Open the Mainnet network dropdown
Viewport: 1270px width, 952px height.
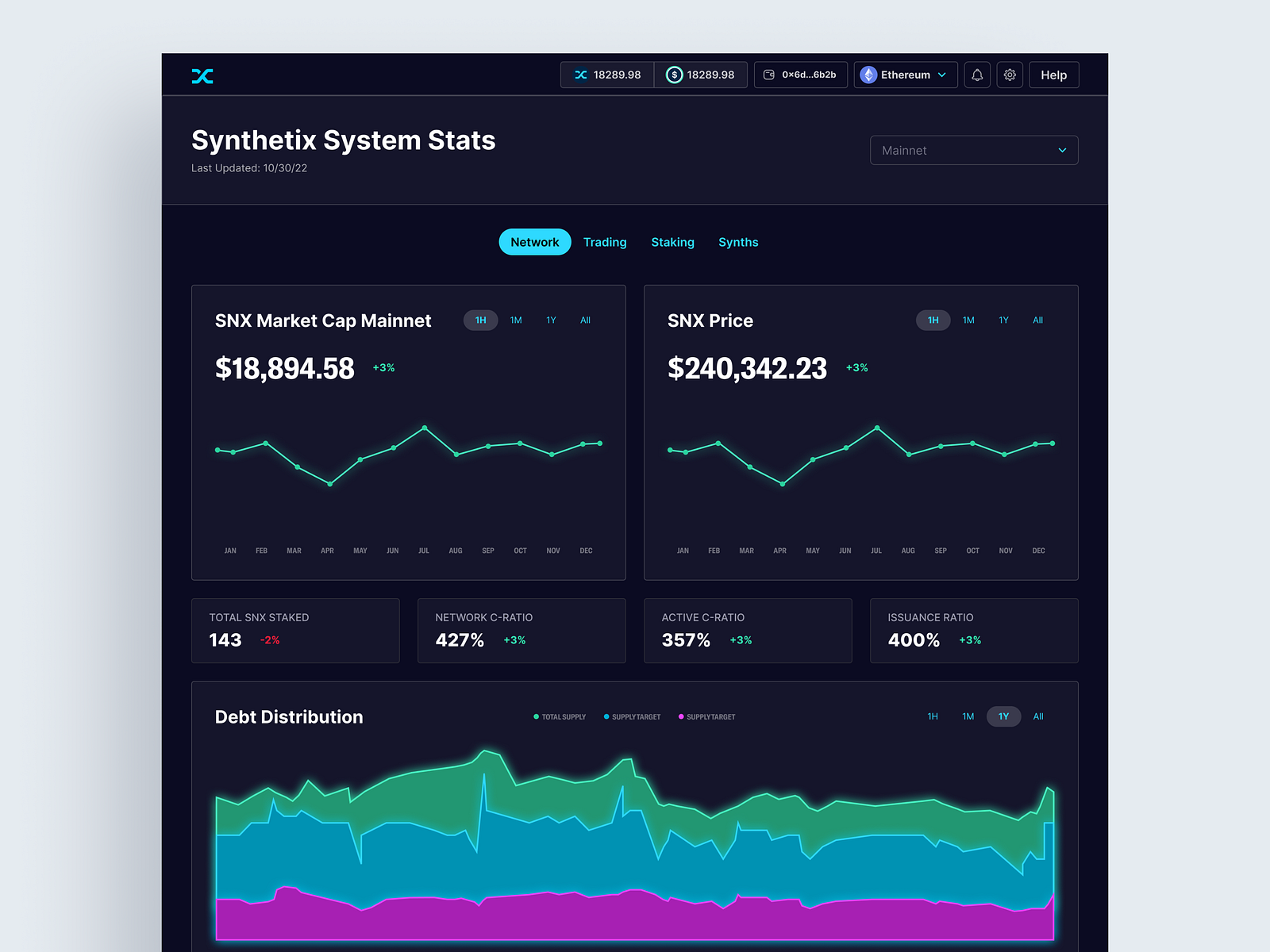pyautogui.click(x=974, y=150)
